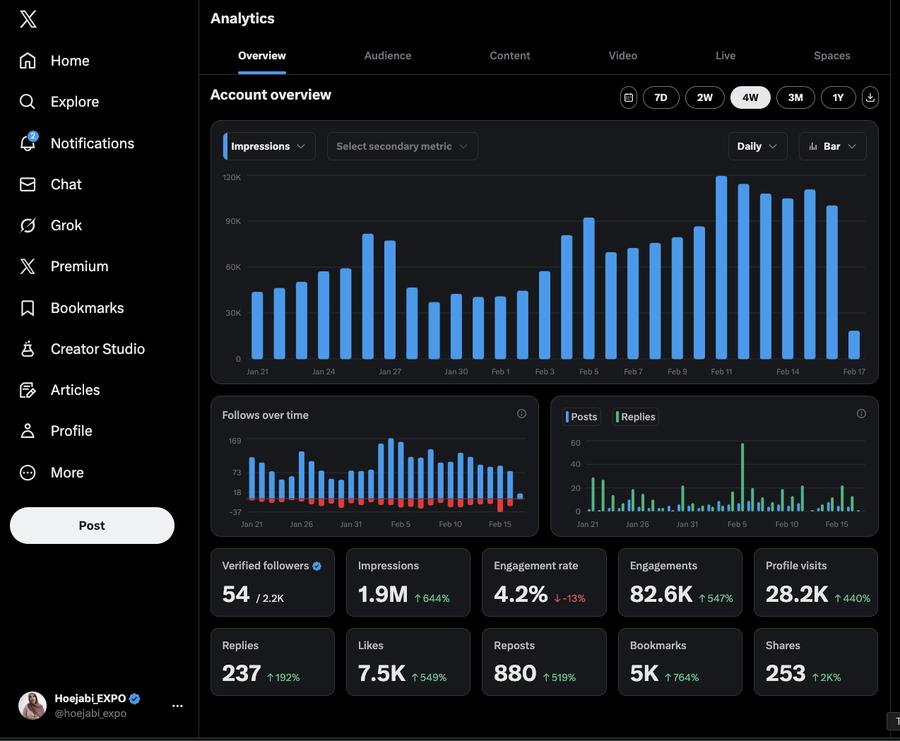Open the Select secondary metric dropdown
Screen dimensions: 900x741
point(402,146)
